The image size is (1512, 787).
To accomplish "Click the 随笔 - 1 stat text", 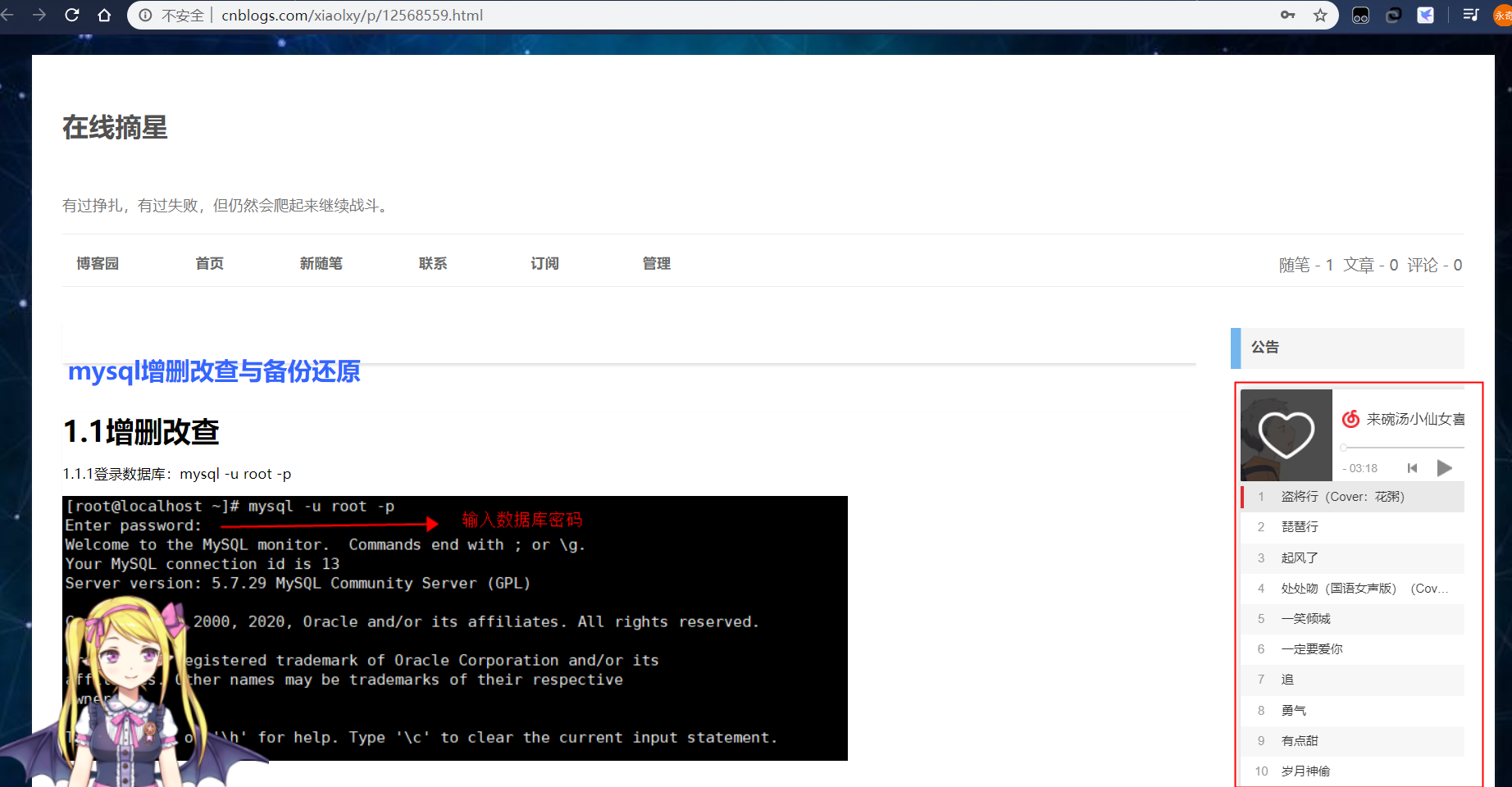I will click(1306, 265).
